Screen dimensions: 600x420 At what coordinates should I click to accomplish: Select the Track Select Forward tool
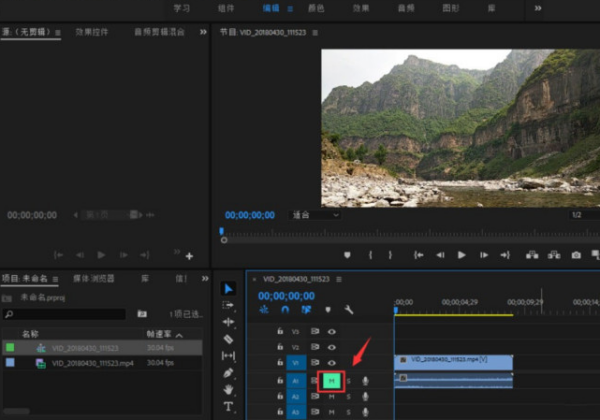(x=228, y=305)
